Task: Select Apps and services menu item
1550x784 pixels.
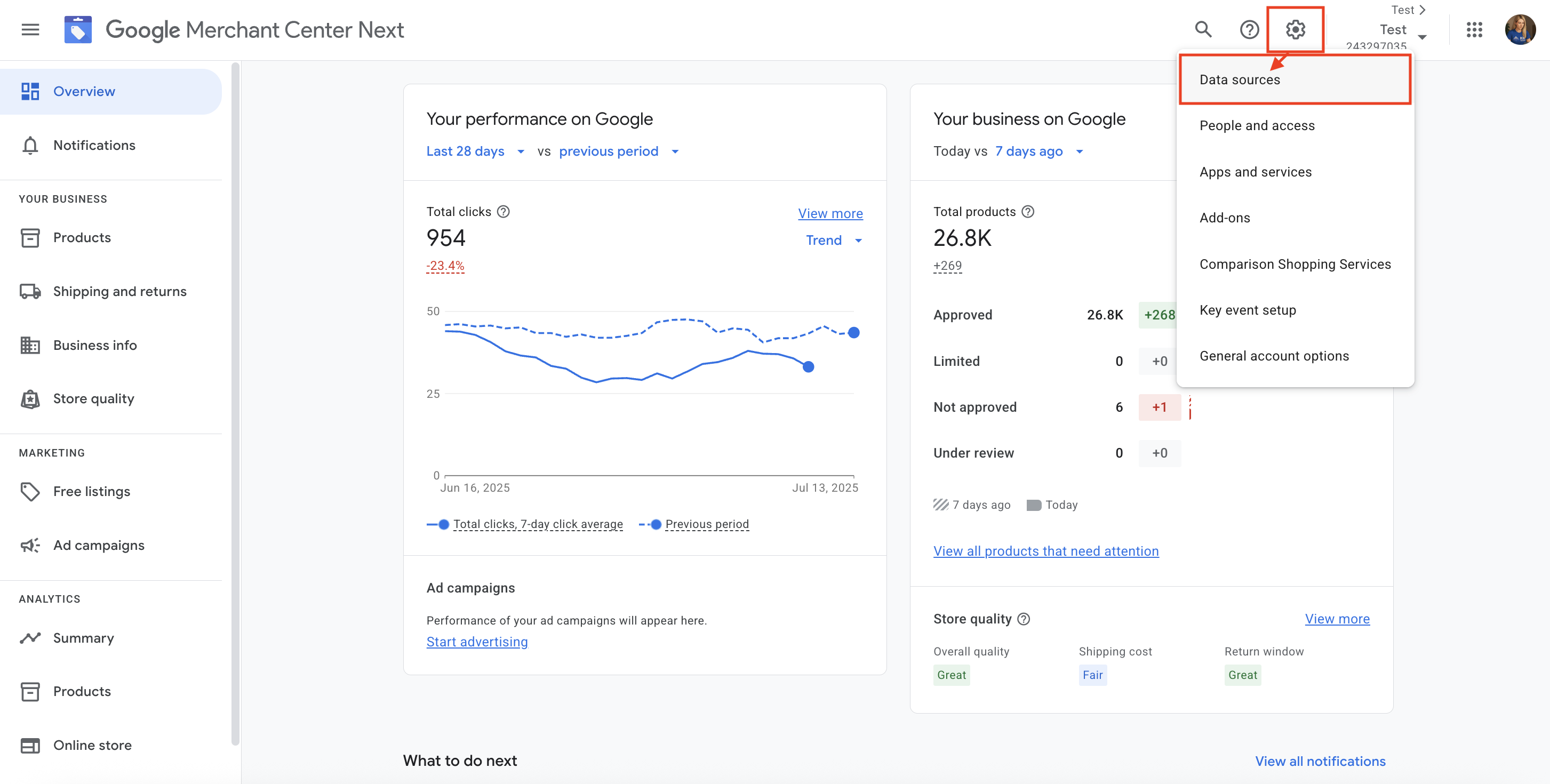Action: (1295, 172)
